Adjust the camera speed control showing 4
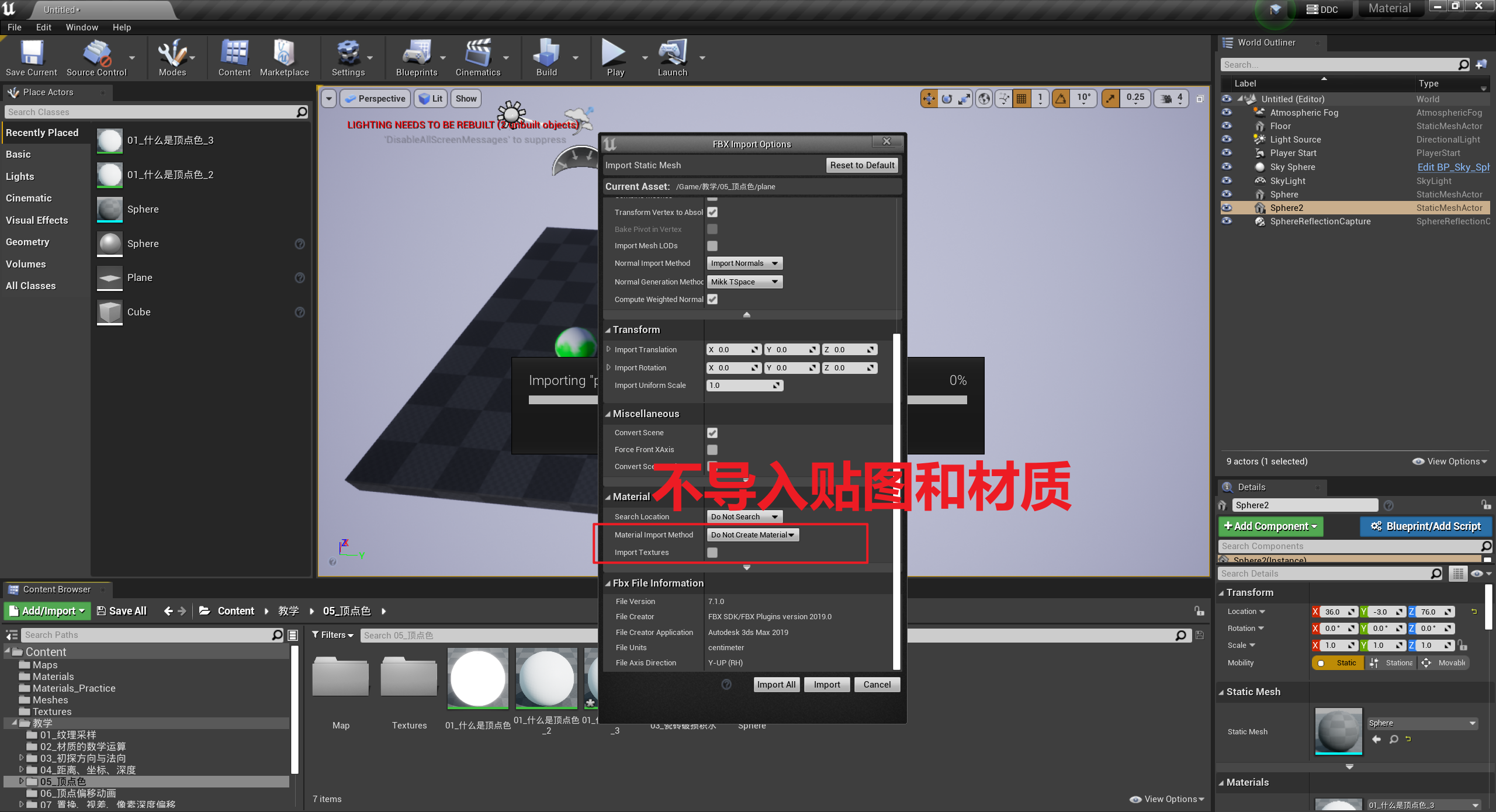Screen dimensions: 1496x812 coord(1171,98)
